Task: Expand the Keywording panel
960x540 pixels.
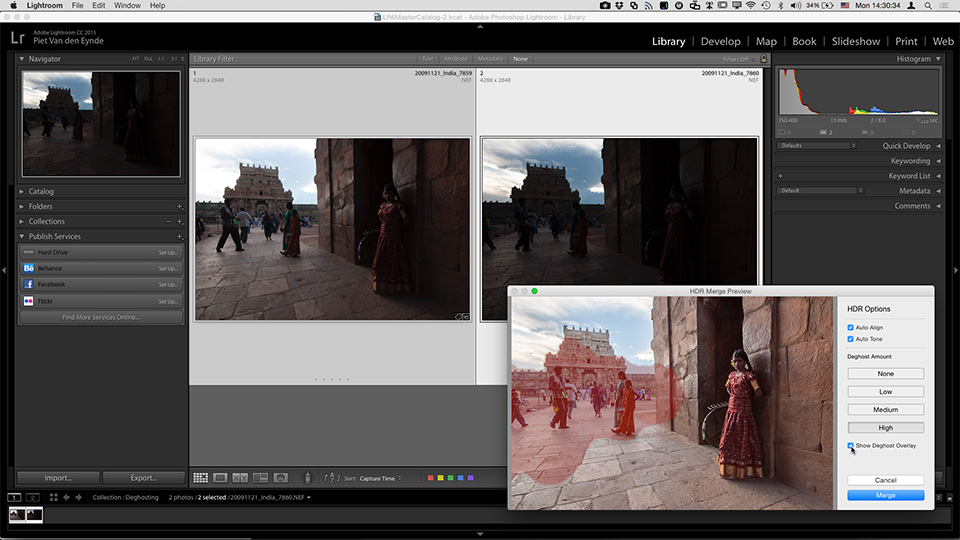Action: (938, 161)
